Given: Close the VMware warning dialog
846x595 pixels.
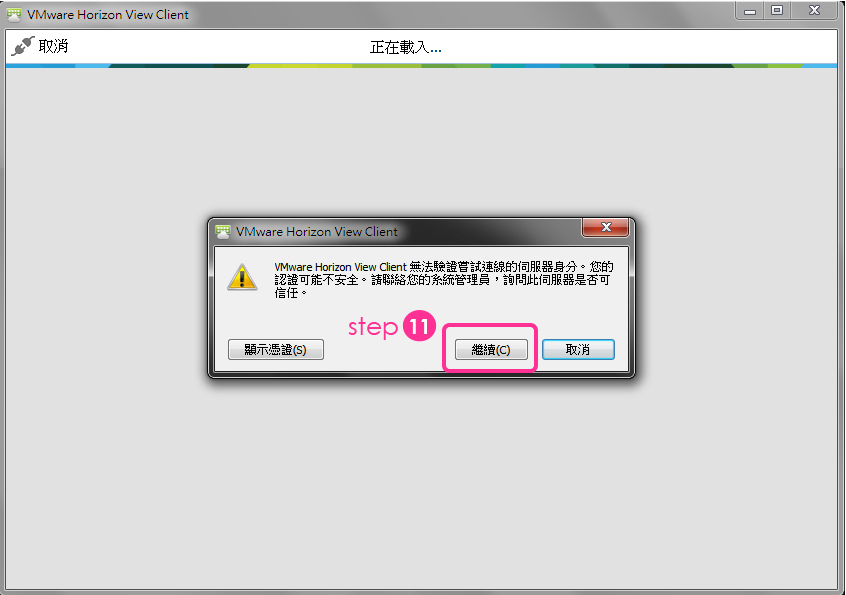Looking at the screenshot, I should tap(605, 228).
